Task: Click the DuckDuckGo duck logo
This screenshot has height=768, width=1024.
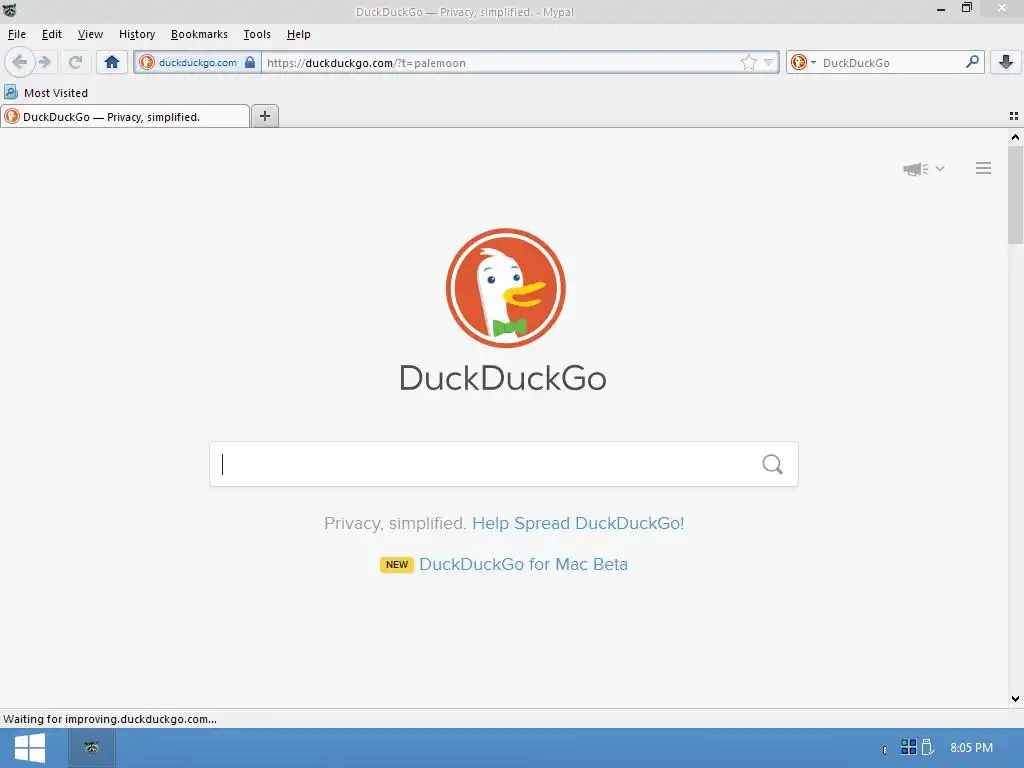Action: pyautogui.click(x=505, y=288)
